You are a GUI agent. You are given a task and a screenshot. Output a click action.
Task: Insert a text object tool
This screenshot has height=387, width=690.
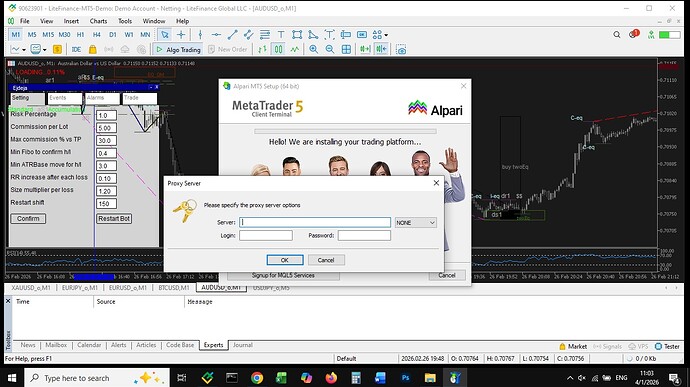click(x=281, y=34)
